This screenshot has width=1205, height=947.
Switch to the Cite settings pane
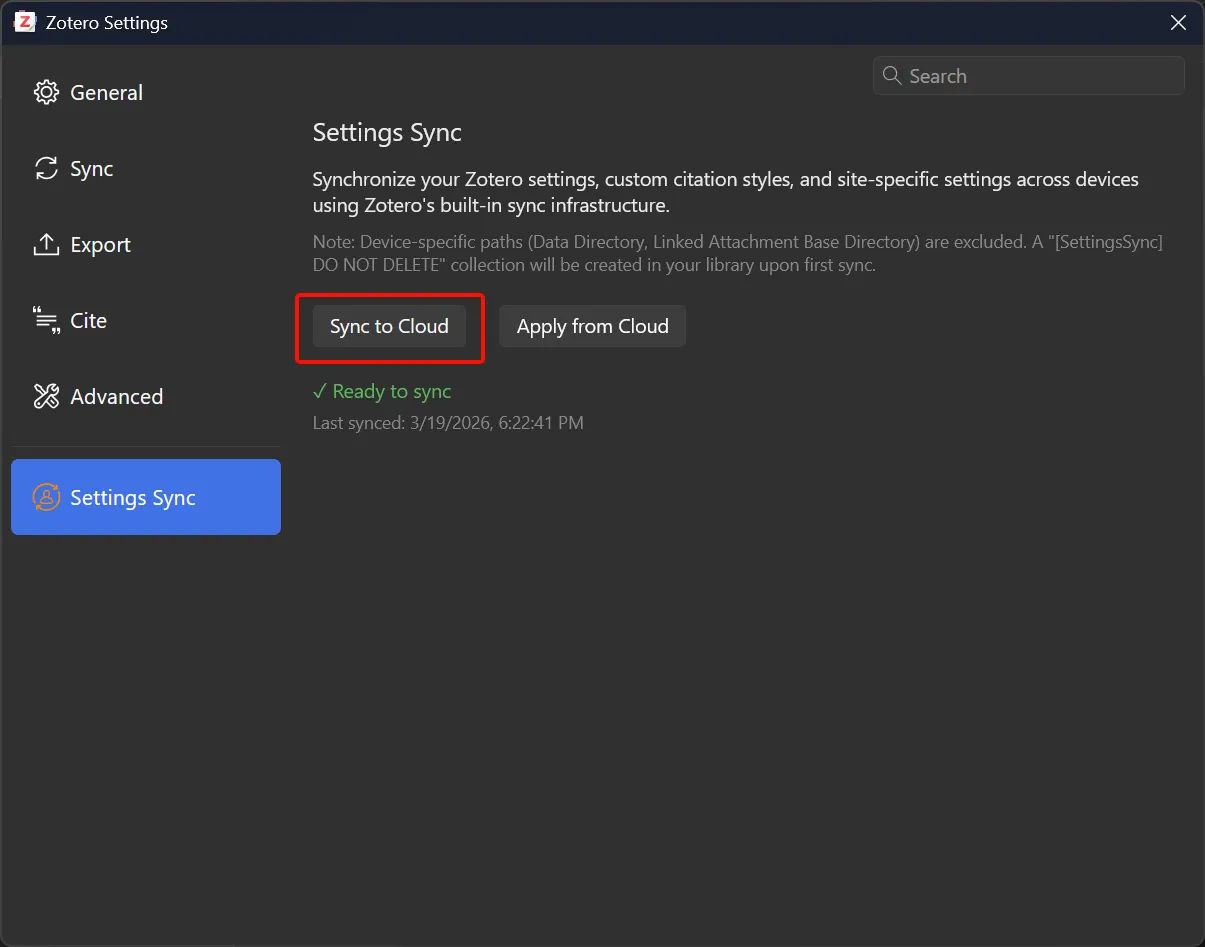[89, 320]
